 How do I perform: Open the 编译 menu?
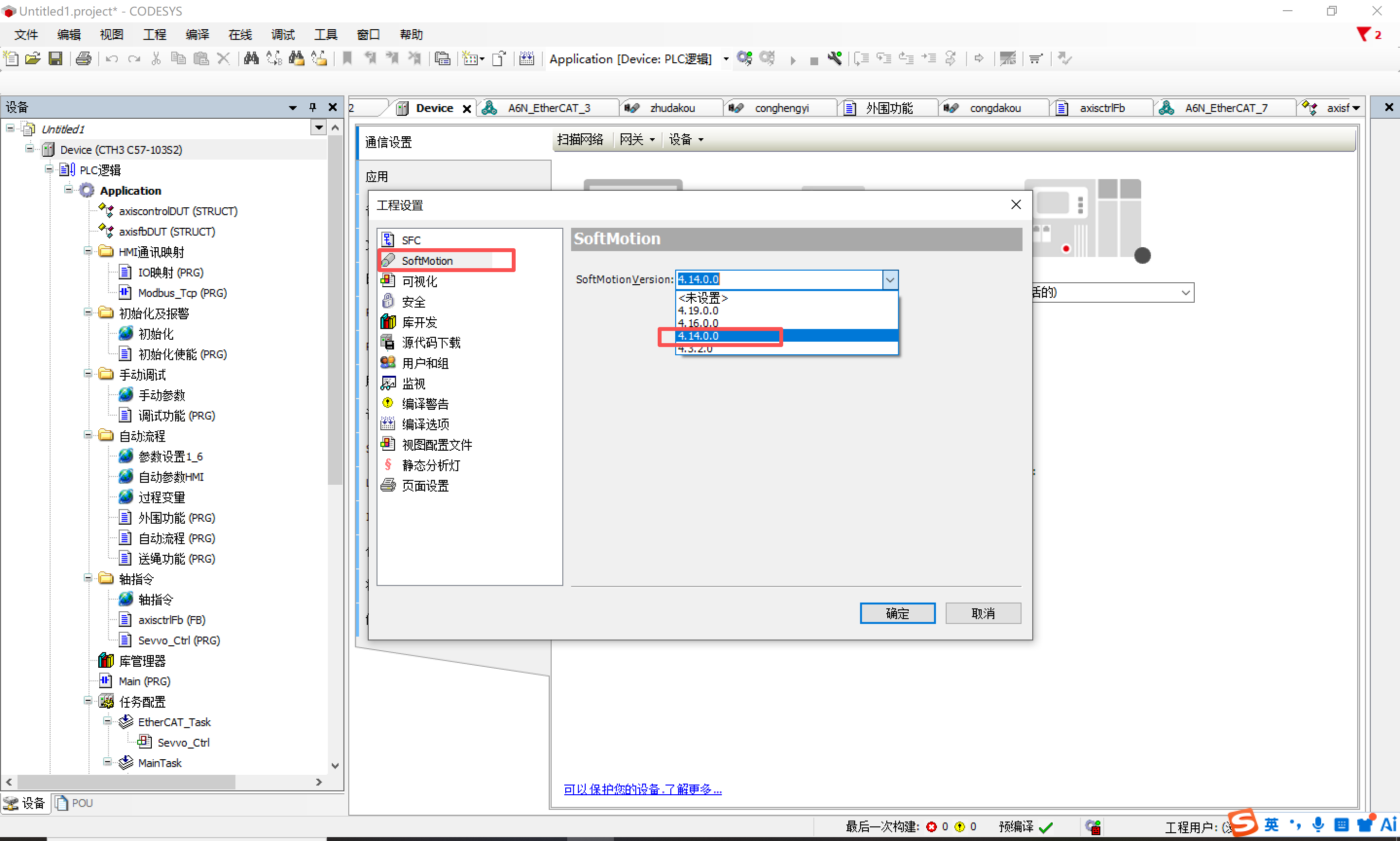coord(197,35)
